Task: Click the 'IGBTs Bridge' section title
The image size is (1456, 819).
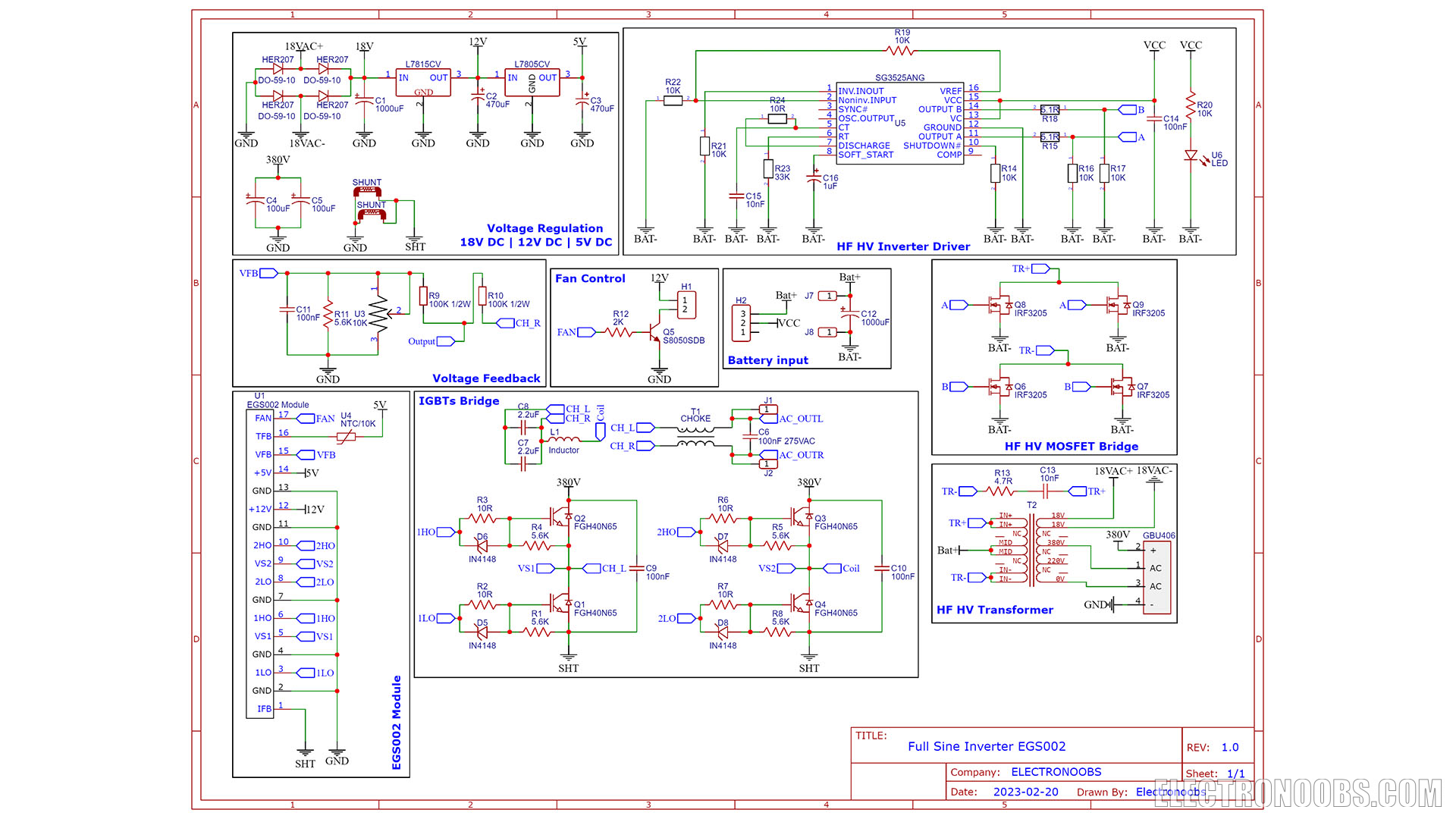Action: (459, 401)
